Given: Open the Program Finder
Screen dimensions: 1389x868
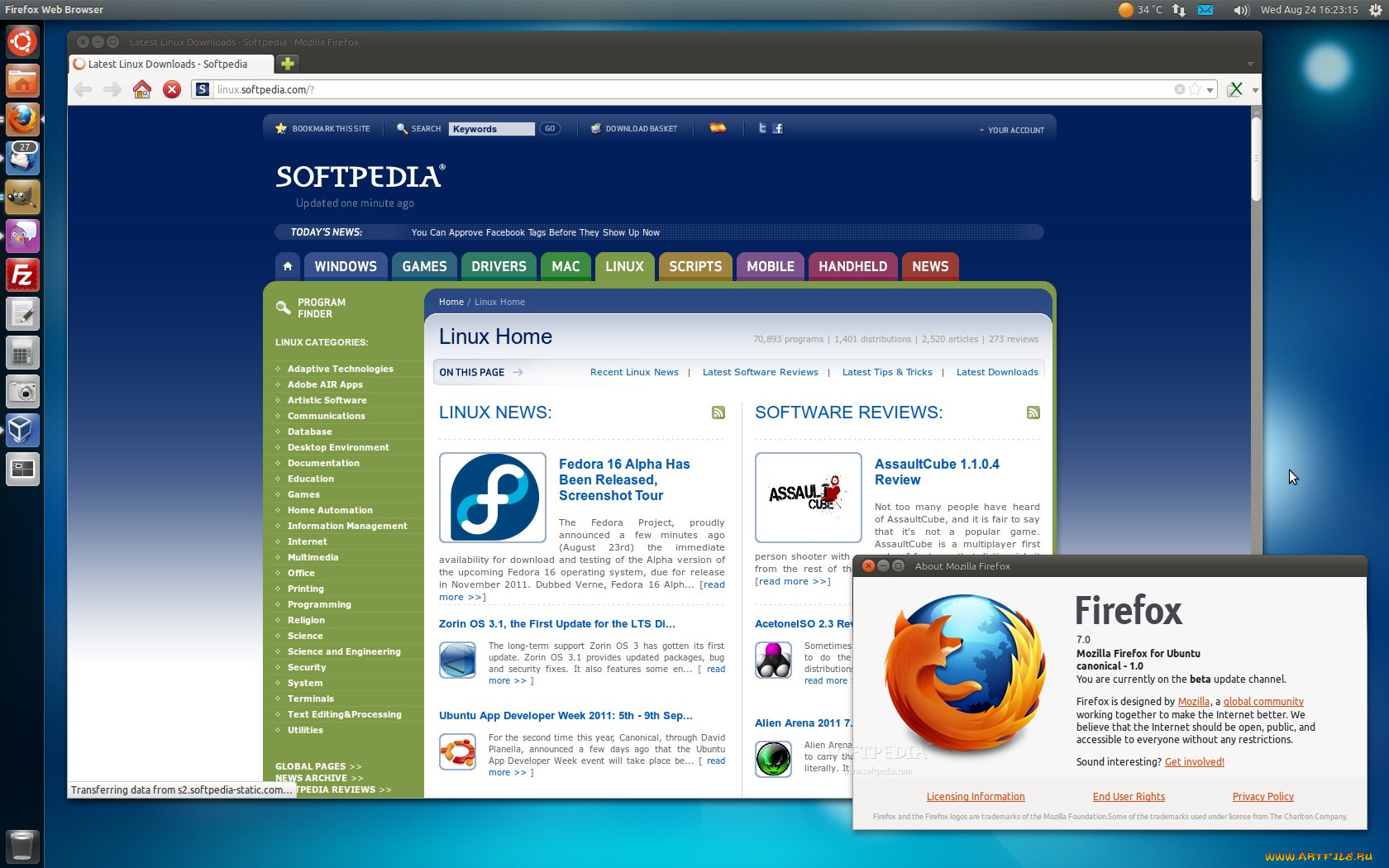Looking at the screenshot, I should 312,308.
